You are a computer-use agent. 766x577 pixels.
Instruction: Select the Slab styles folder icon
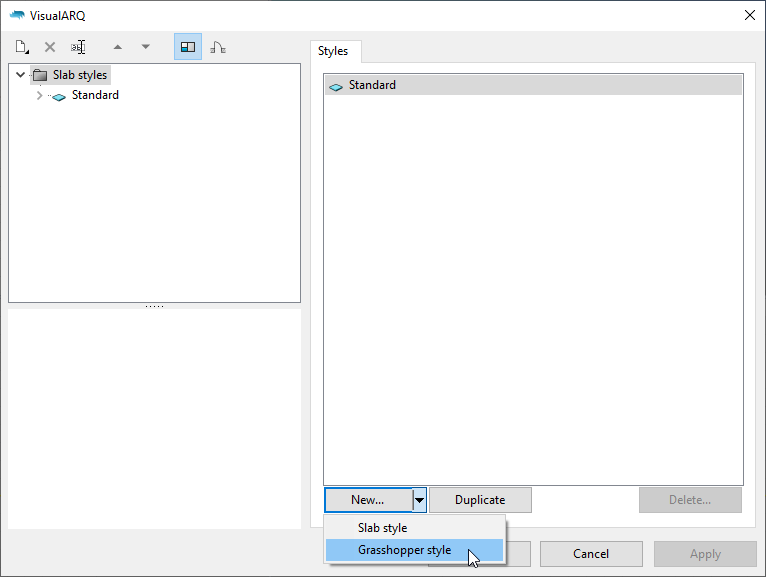pyautogui.click(x=40, y=75)
